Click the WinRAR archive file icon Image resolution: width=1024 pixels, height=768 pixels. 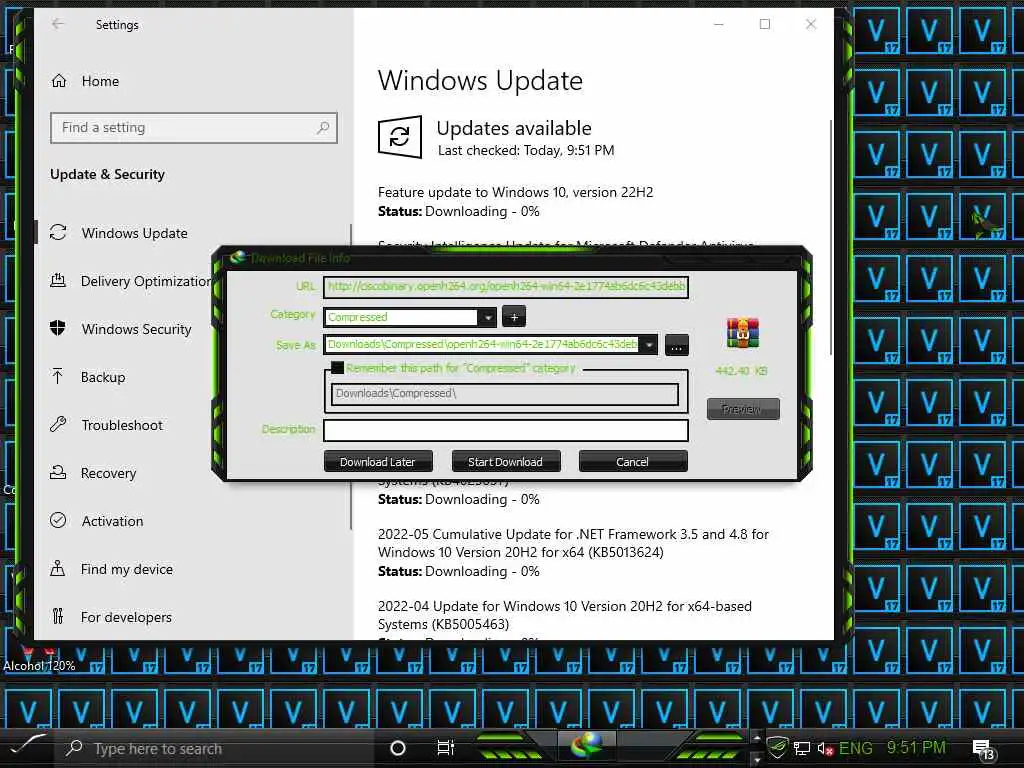pos(743,333)
